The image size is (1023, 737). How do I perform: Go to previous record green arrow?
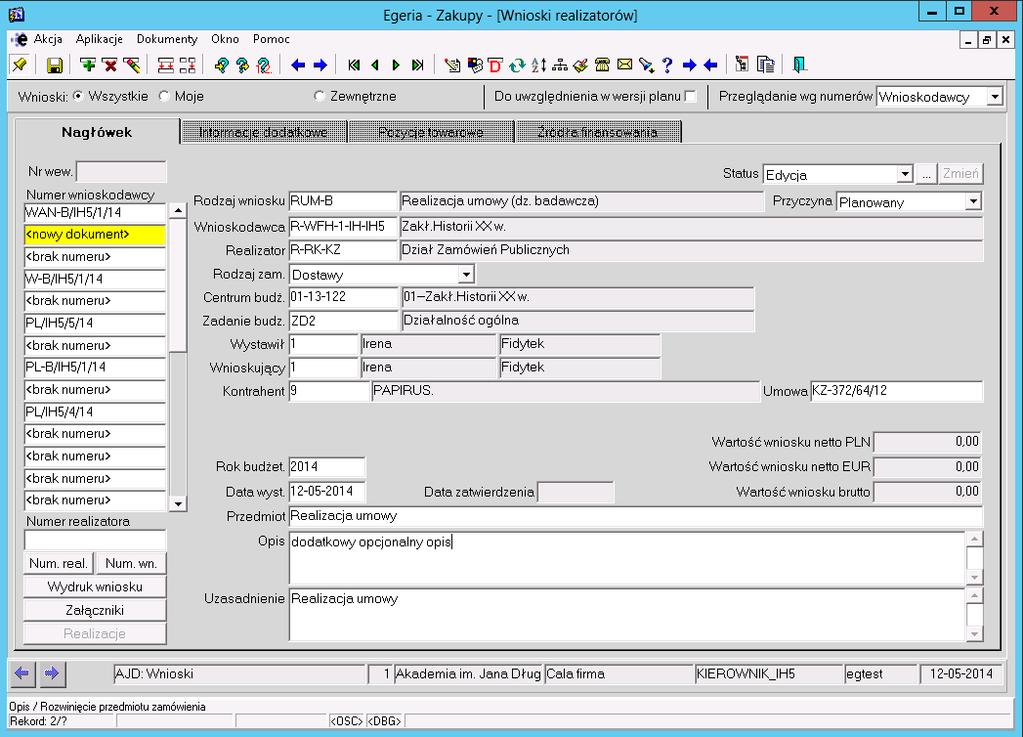pos(375,65)
